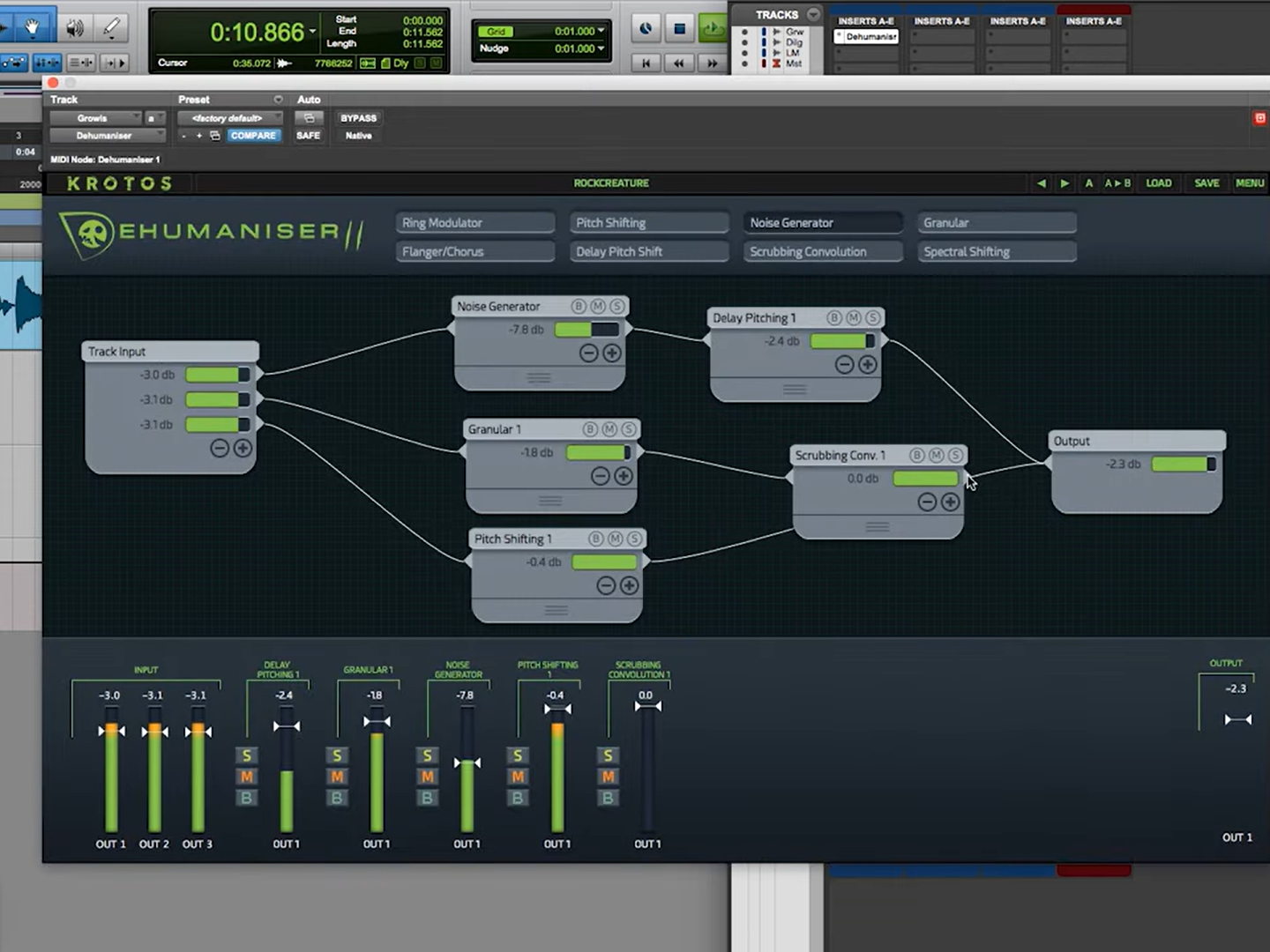Click the green play transport button
Viewport: 1270px width, 952px height.
(712, 28)
